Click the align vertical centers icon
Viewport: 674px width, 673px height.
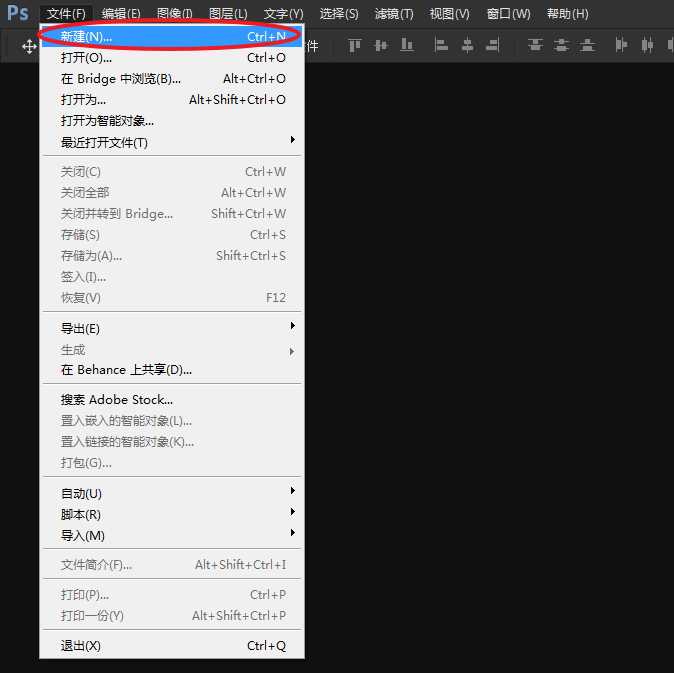[x=381, y=45]
